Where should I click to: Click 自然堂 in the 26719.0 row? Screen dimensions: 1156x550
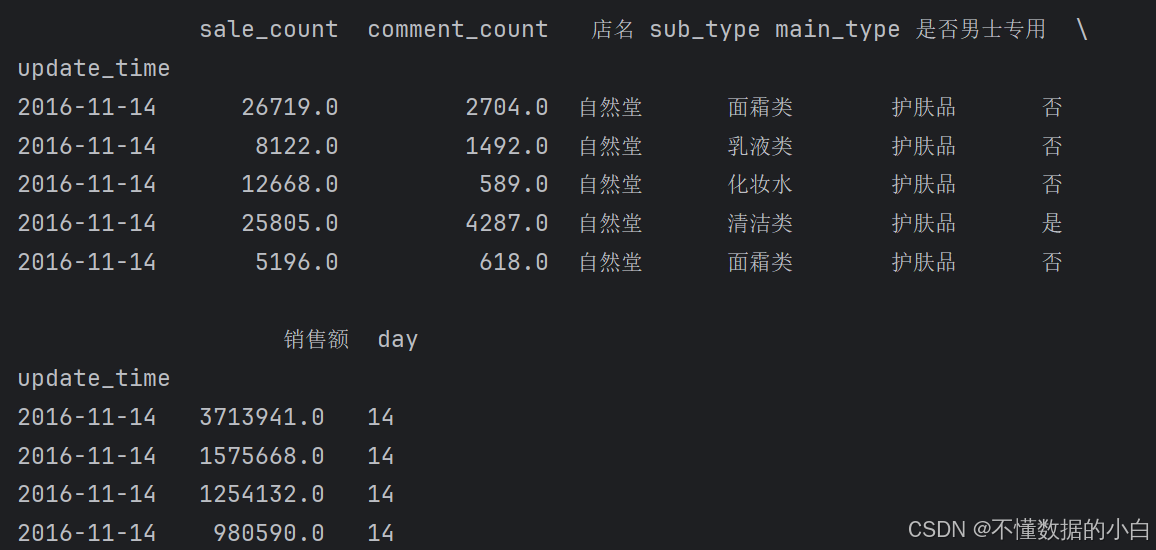pos(610,108)
